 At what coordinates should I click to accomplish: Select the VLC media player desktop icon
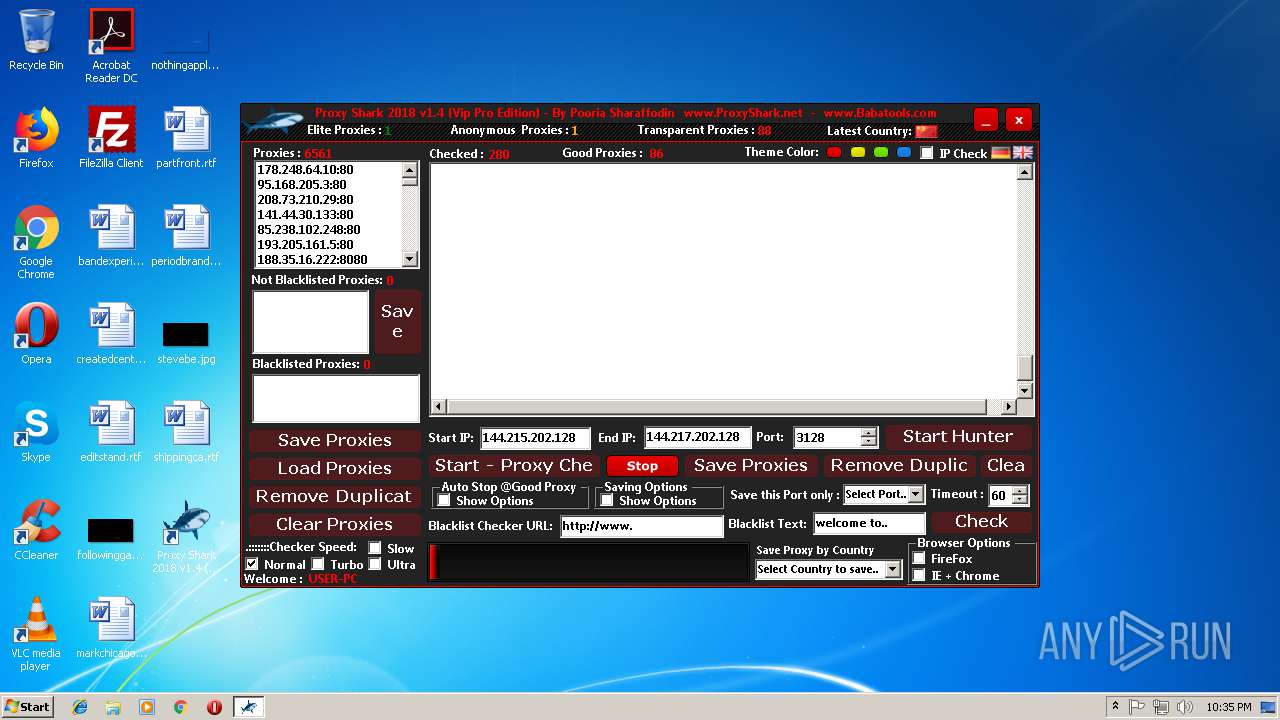coord(36,634)
